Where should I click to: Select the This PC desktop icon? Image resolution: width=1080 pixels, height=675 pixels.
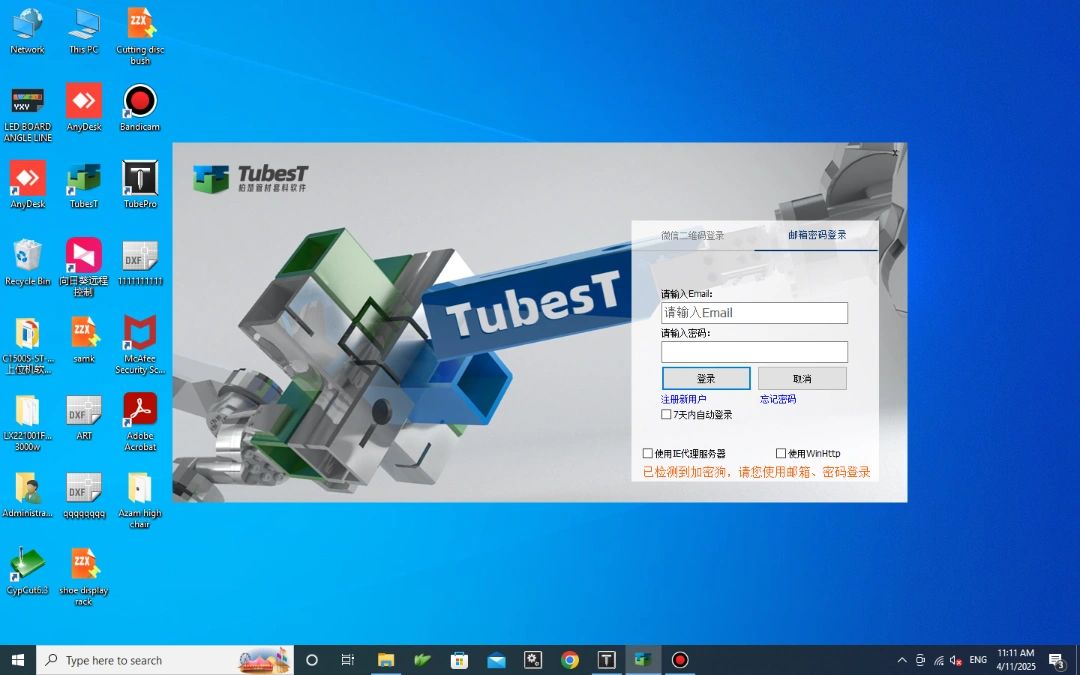84,31
